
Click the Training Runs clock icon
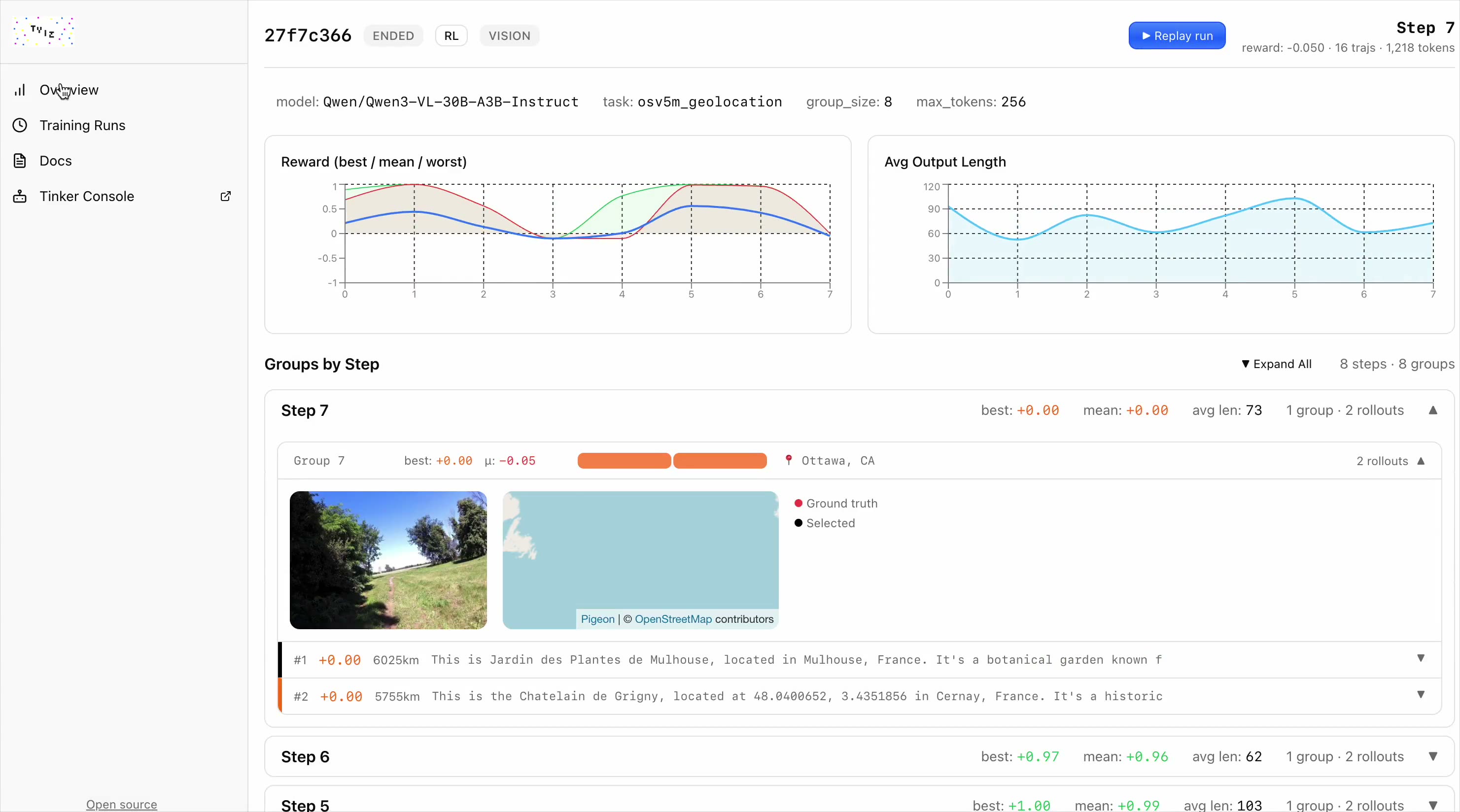pos(20,125)
